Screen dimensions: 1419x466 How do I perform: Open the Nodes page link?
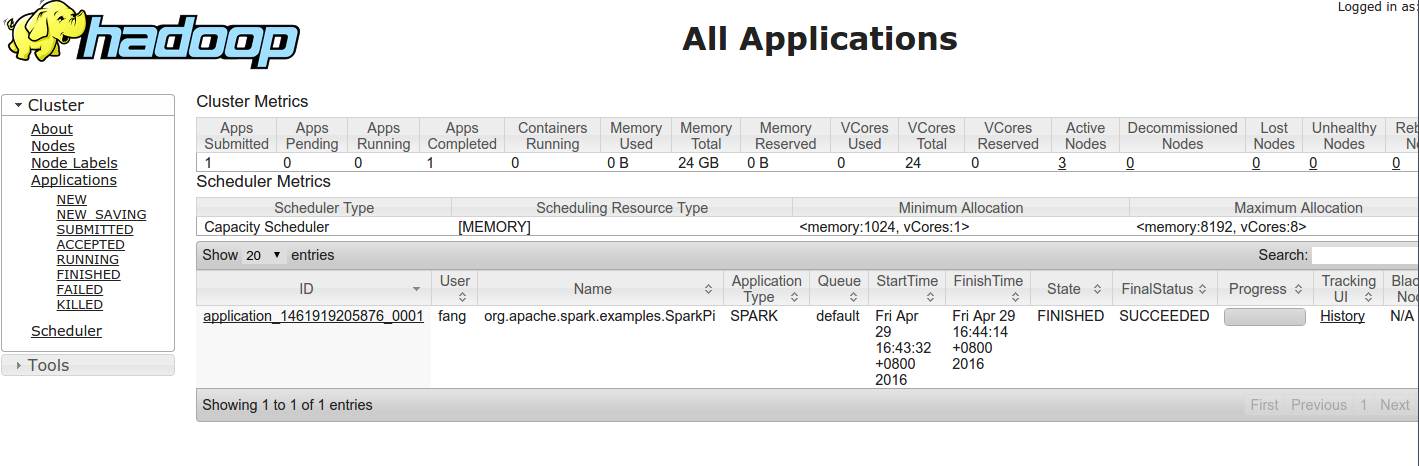[x=53, y=146]
